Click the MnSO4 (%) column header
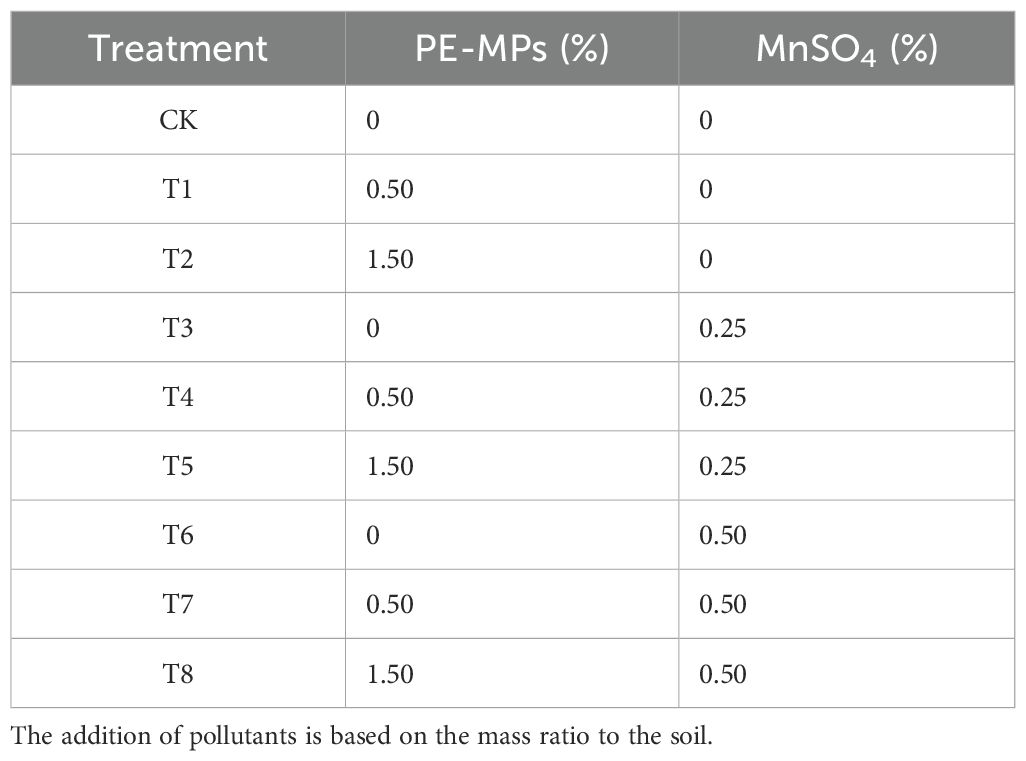 pyautogui.click(x=846, y=49)
